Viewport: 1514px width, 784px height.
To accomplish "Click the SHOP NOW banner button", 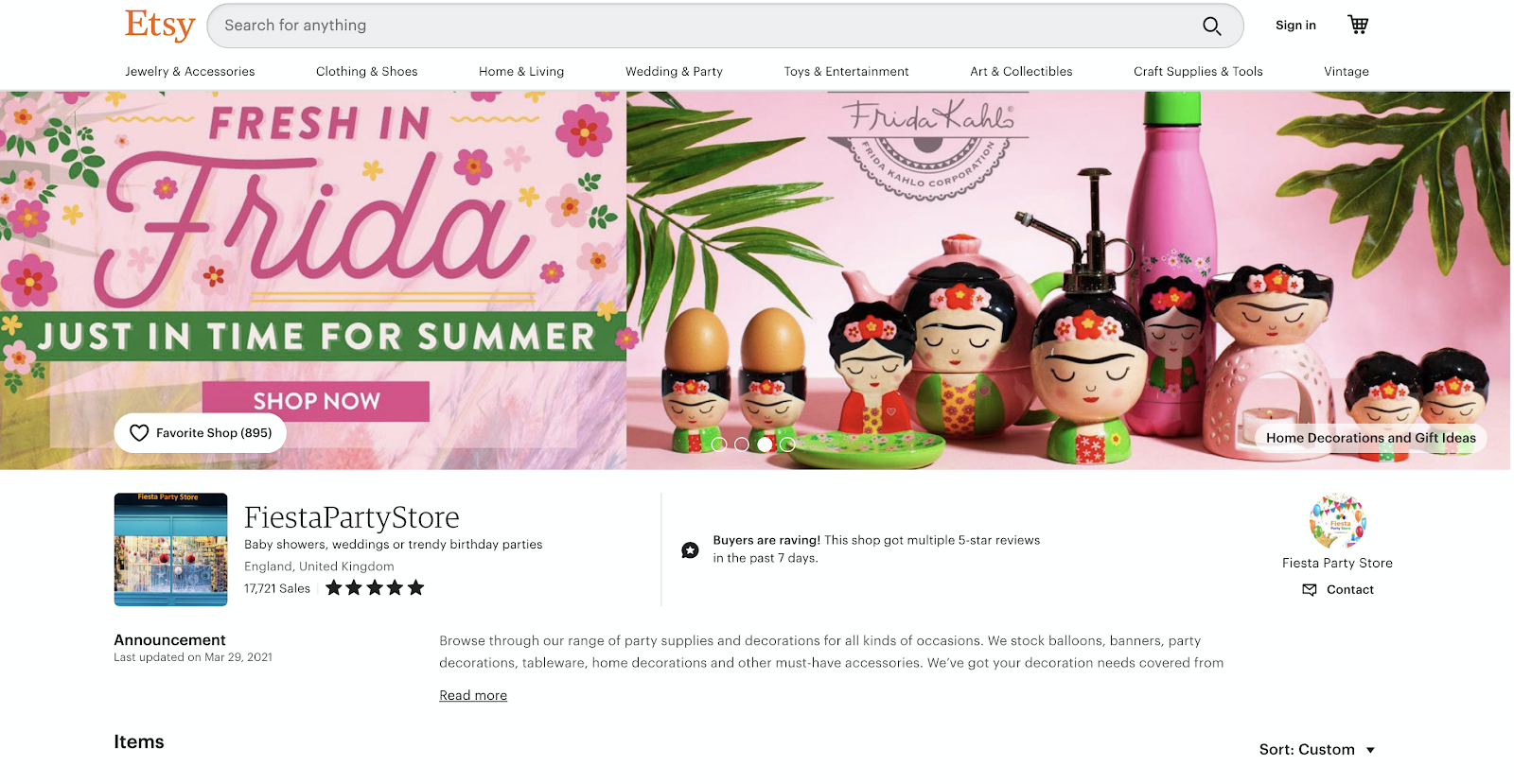I will 316,401.
